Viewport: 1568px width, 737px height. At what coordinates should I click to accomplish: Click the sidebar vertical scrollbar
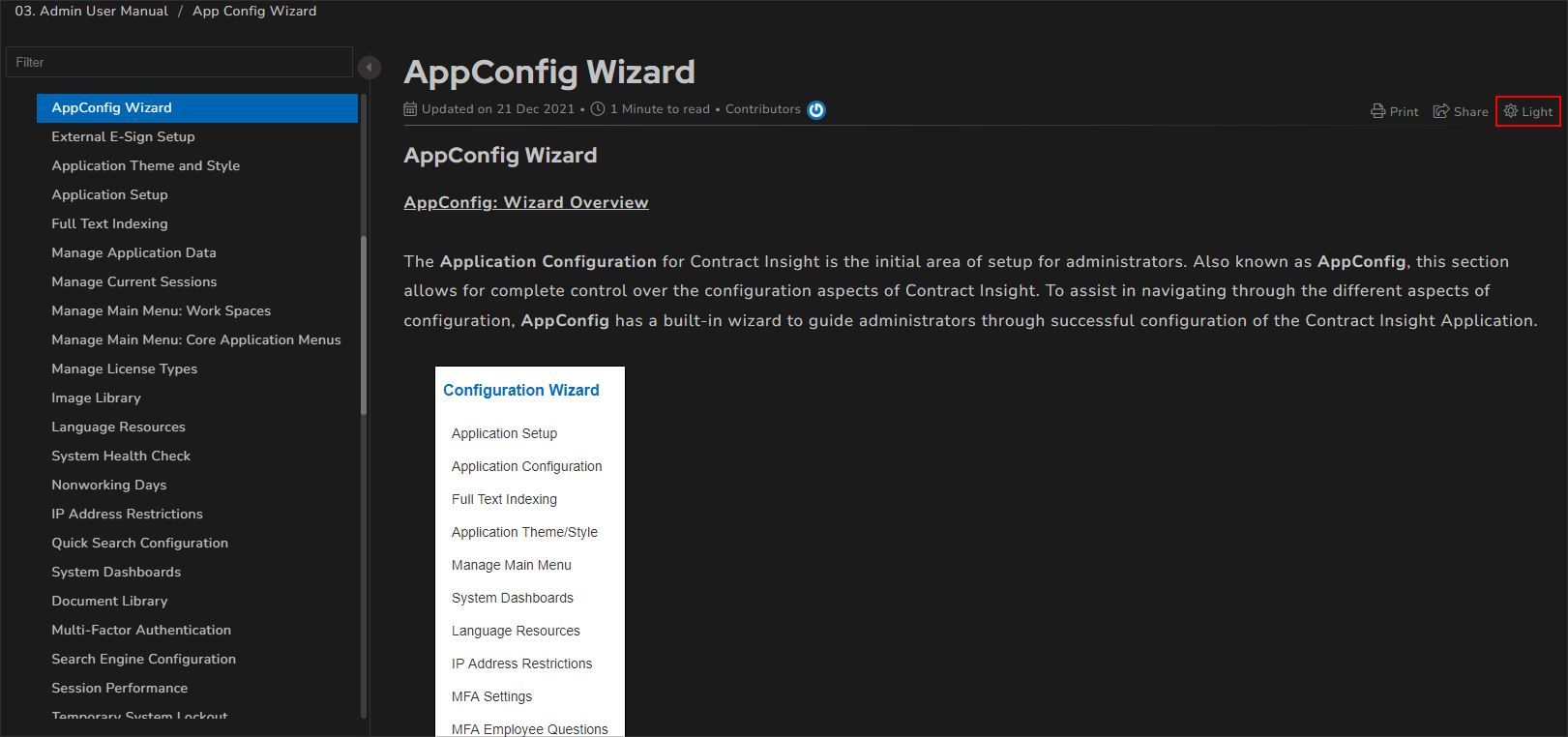tap(364, 325)
